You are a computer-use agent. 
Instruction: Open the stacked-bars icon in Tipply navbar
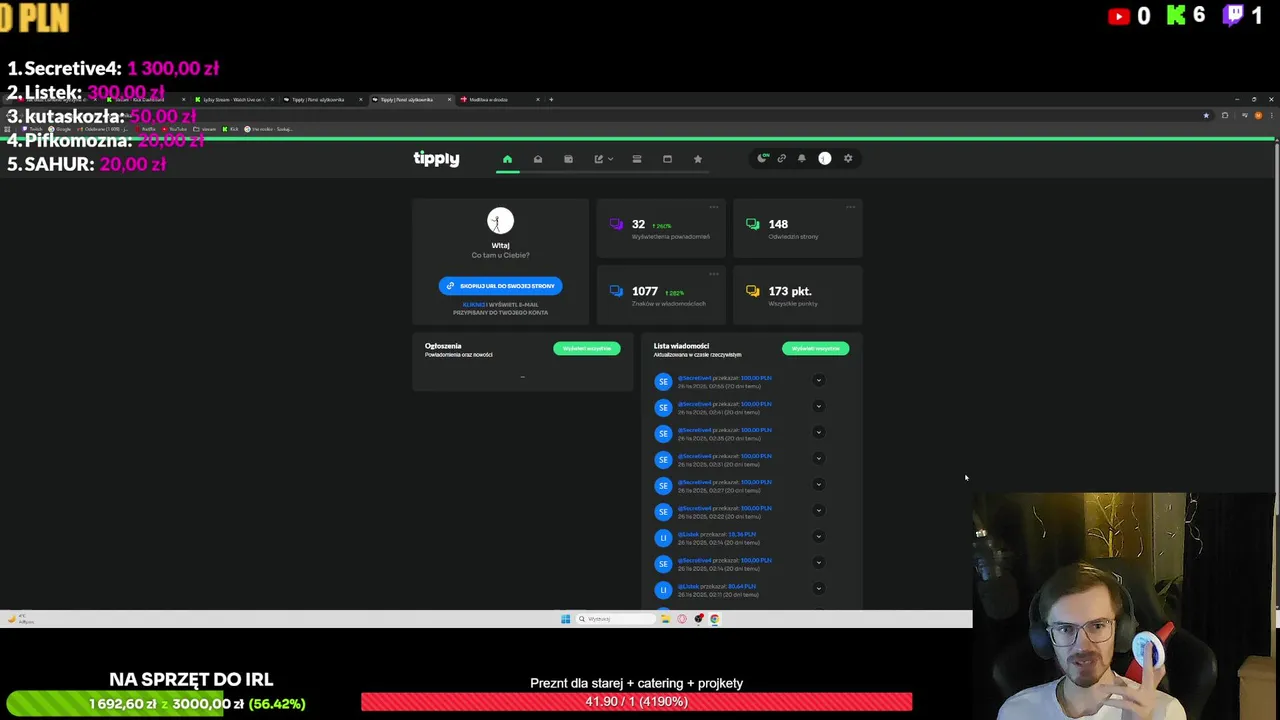[636, 159]
